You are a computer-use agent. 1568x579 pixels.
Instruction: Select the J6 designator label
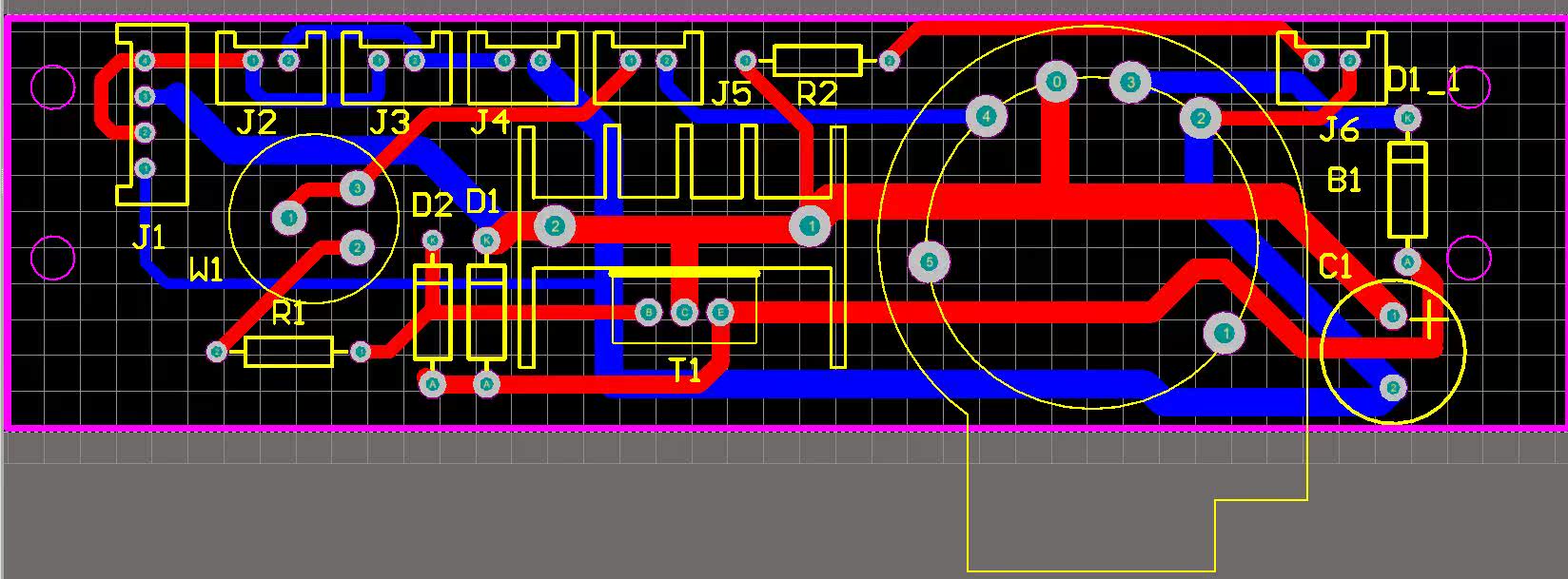1339,129
